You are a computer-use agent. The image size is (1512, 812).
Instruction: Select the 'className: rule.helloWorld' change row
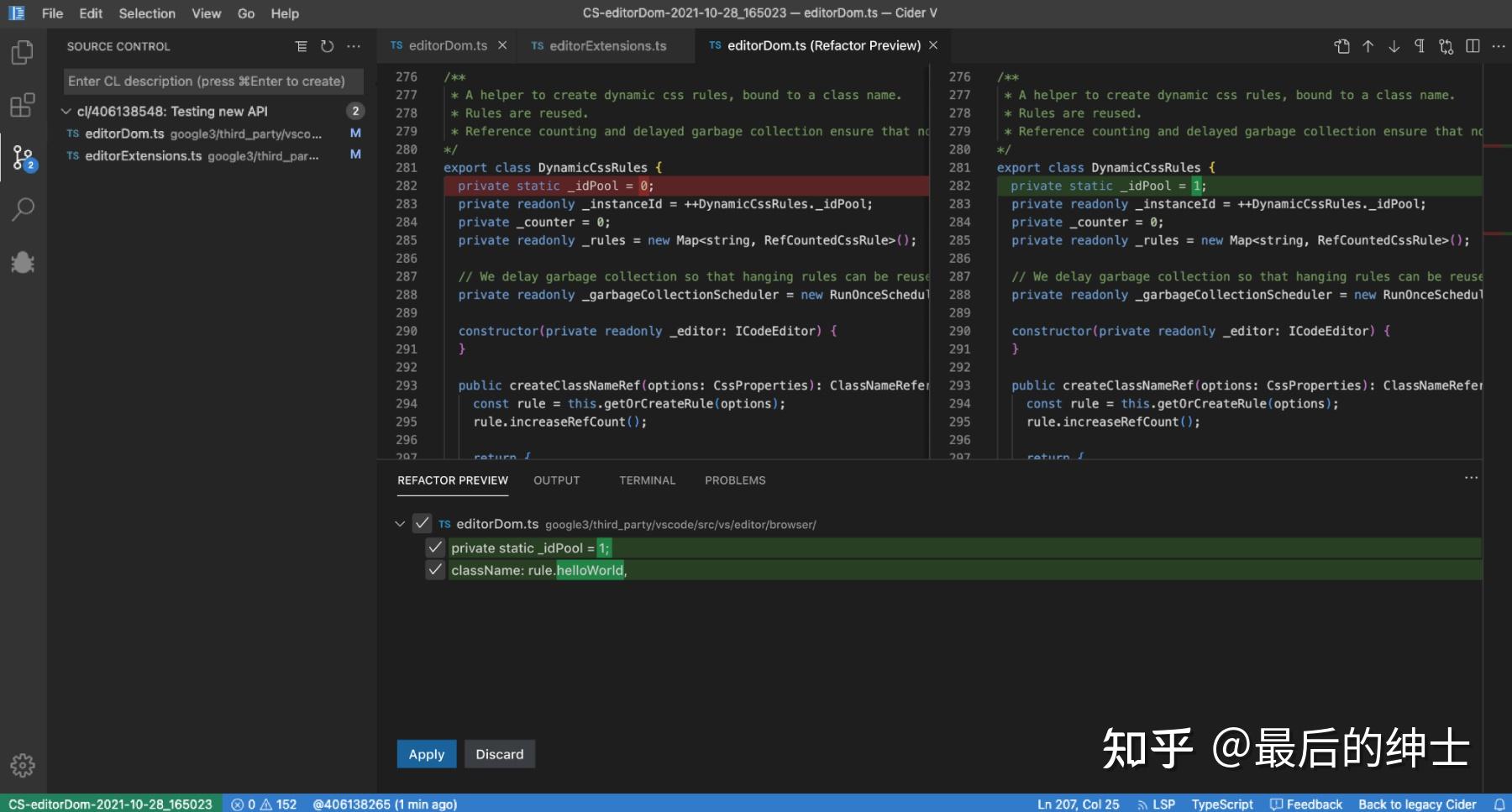tap(965, 570)
